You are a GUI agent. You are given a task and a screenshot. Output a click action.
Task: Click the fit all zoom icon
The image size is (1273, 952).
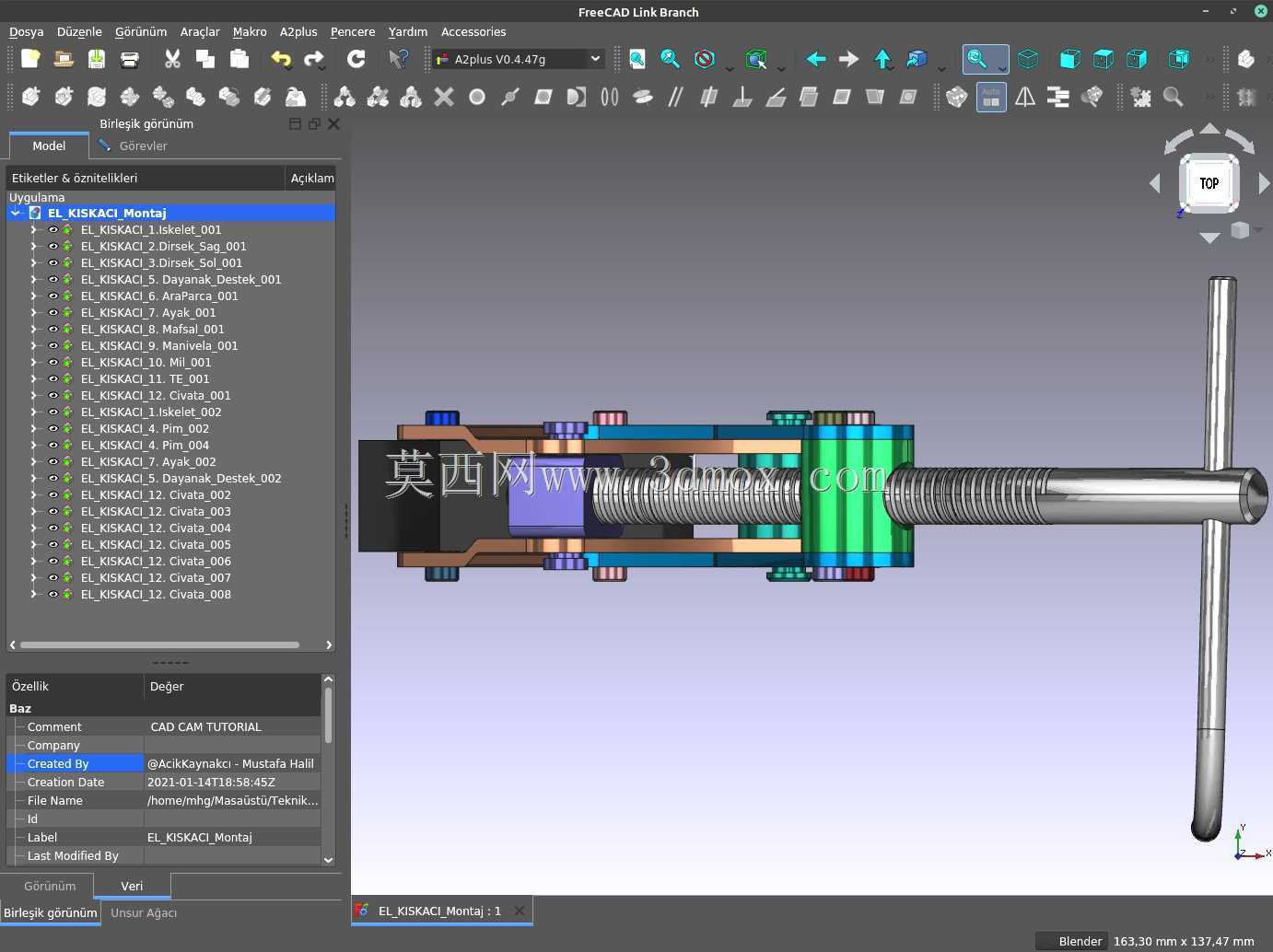637,59
